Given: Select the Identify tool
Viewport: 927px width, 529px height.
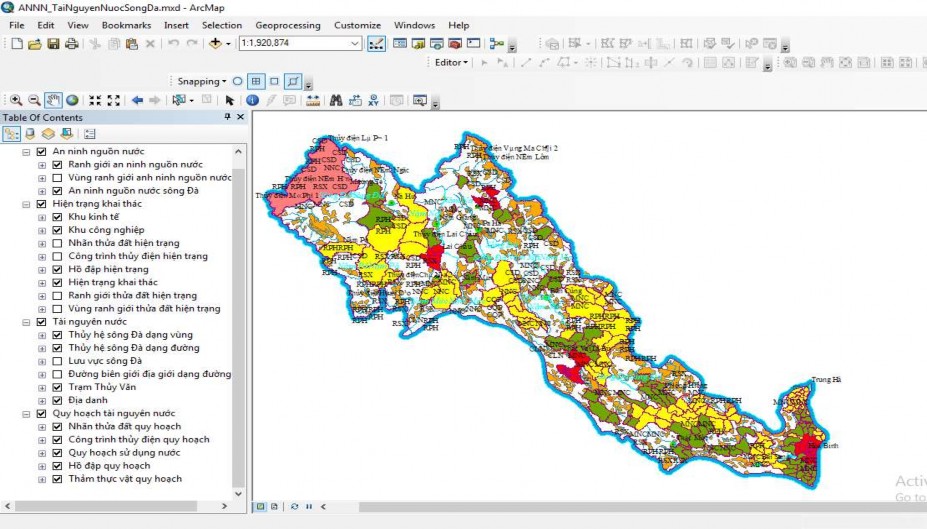Looking at the screenshot, I should point(252,100).
